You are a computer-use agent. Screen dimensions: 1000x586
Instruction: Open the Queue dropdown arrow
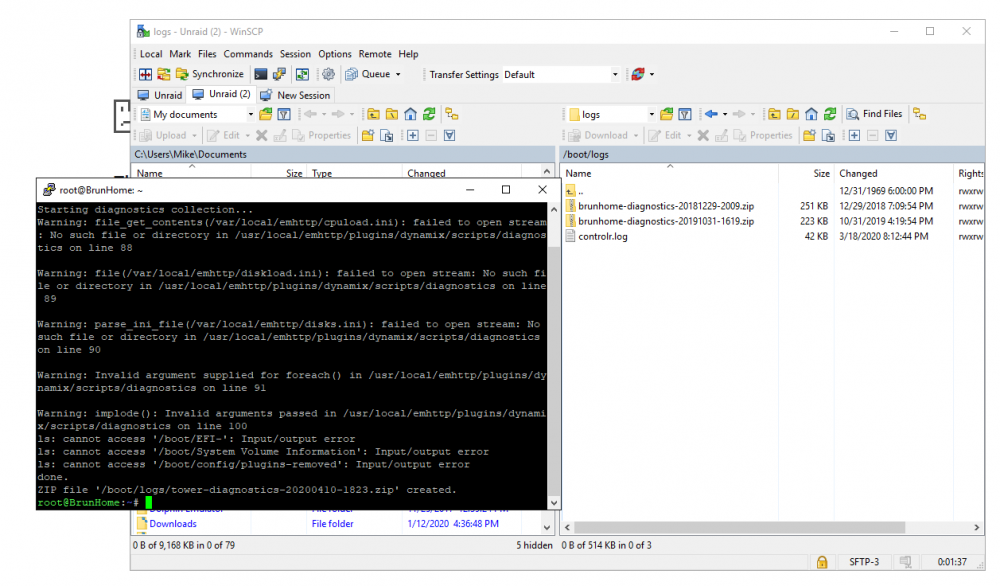pyautogui.click(x=398, y=75)
